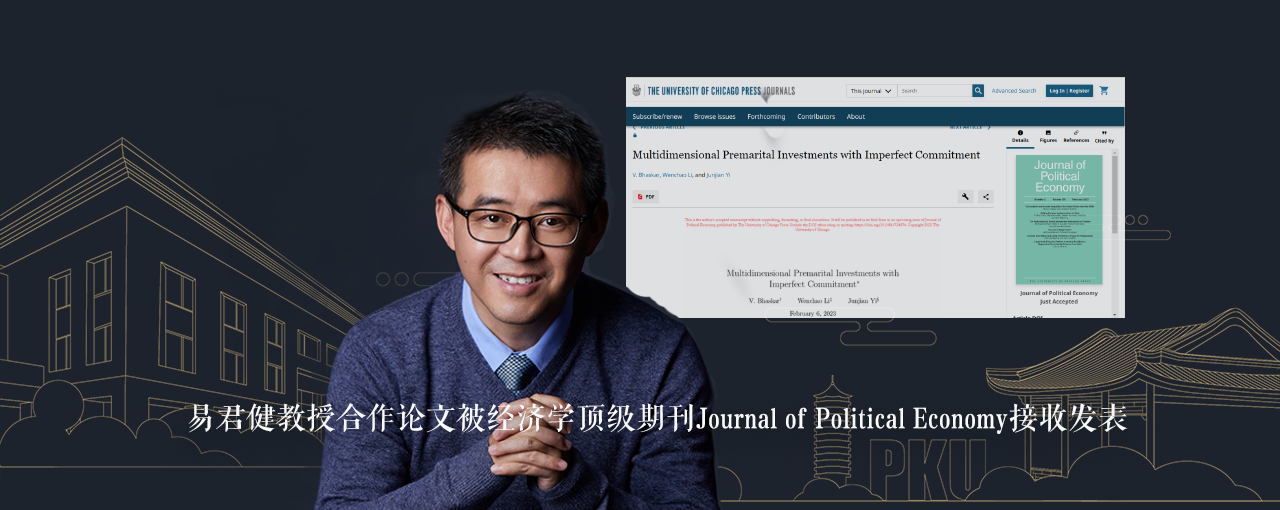The image size is (1280, 510).
Task: Switch to the Cited by tab
Action: click(1104, 137)
